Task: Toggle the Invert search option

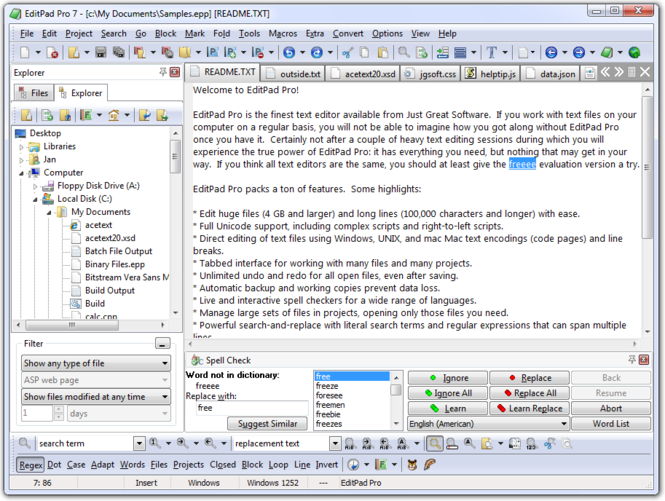Action: (327, 465)
